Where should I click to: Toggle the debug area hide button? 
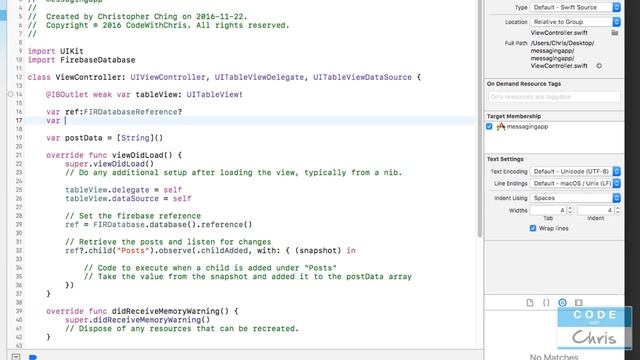[x=16, y=357]
